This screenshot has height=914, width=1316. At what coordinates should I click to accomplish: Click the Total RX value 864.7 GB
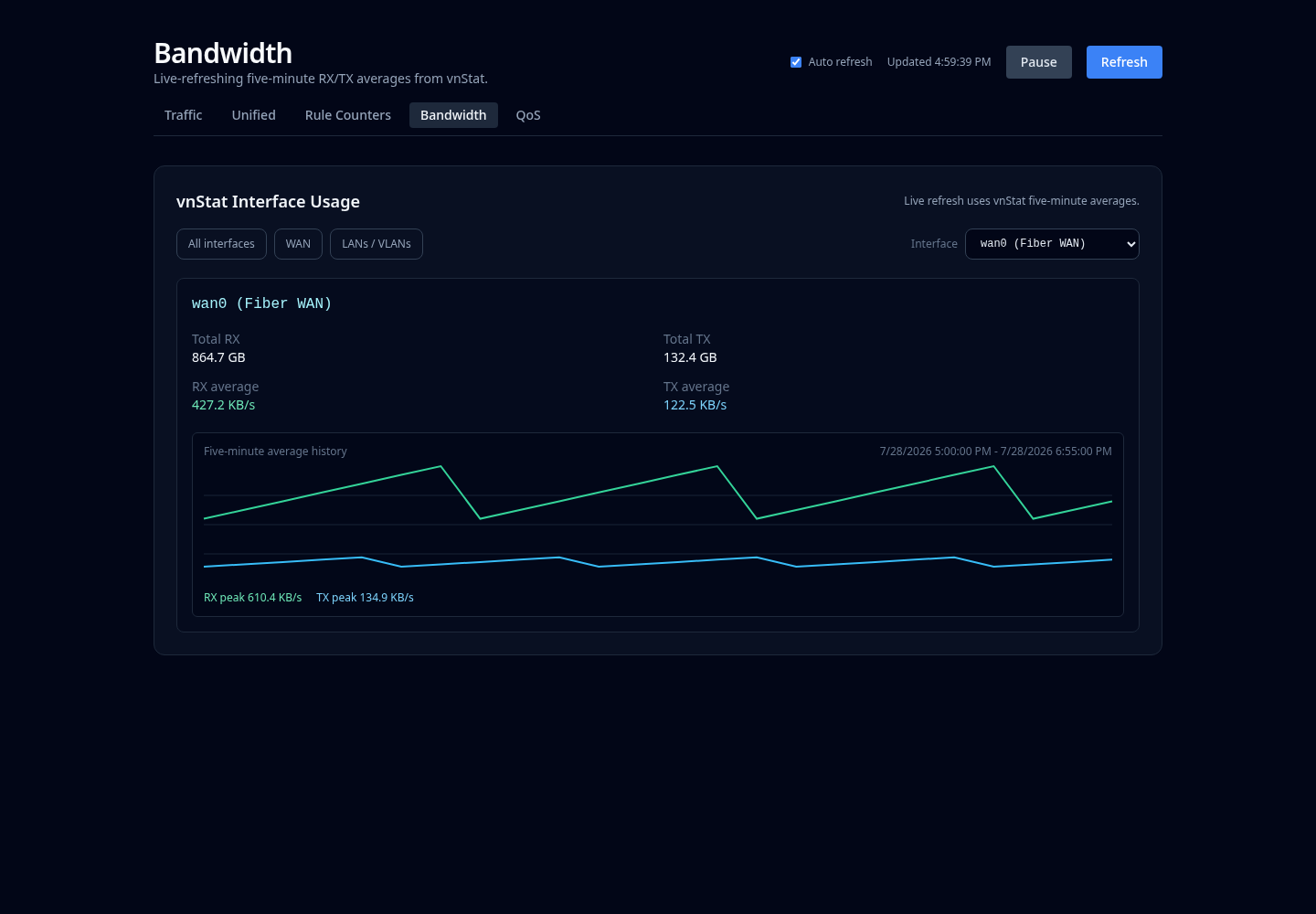218,357
